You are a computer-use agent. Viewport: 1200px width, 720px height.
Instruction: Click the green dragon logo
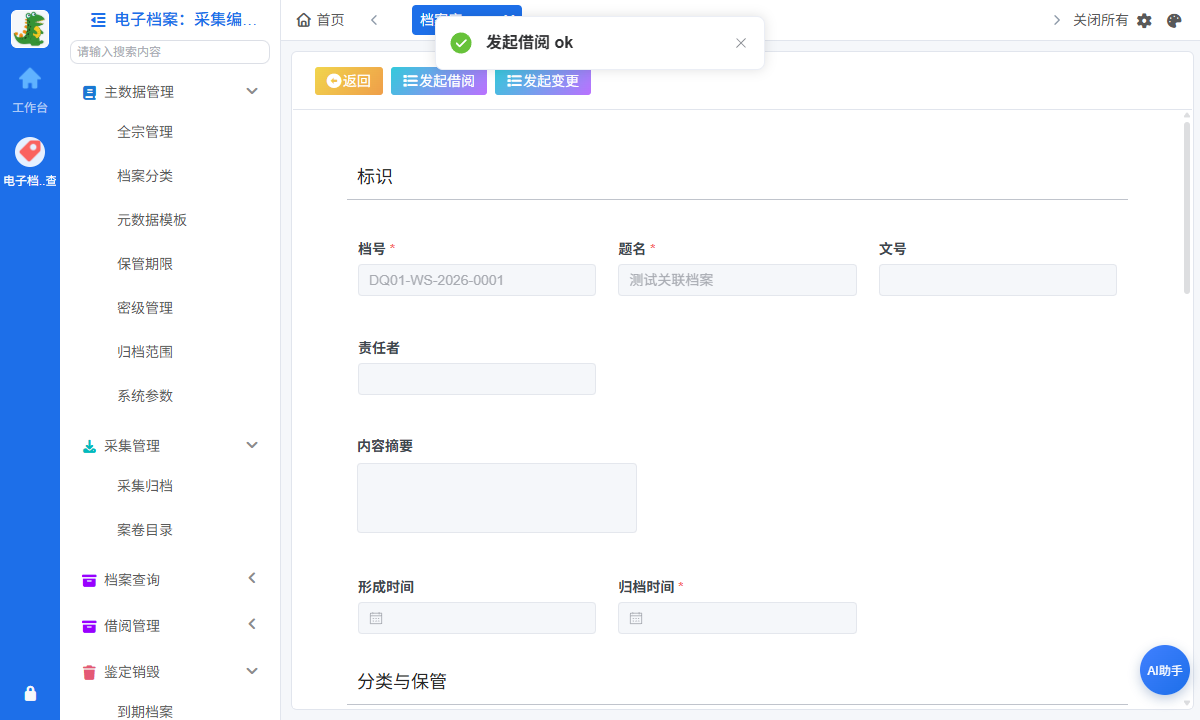30,29
